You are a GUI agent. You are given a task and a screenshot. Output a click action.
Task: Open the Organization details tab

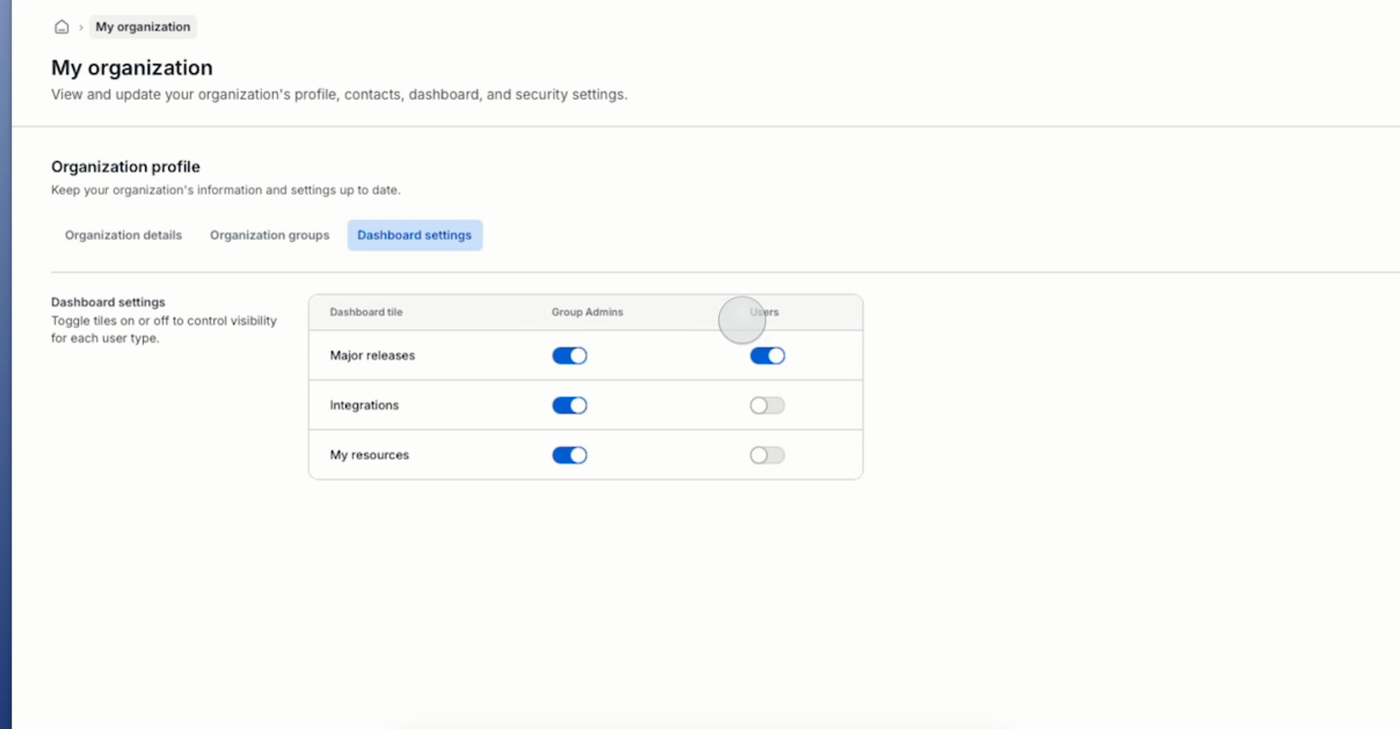pos(123,235)
